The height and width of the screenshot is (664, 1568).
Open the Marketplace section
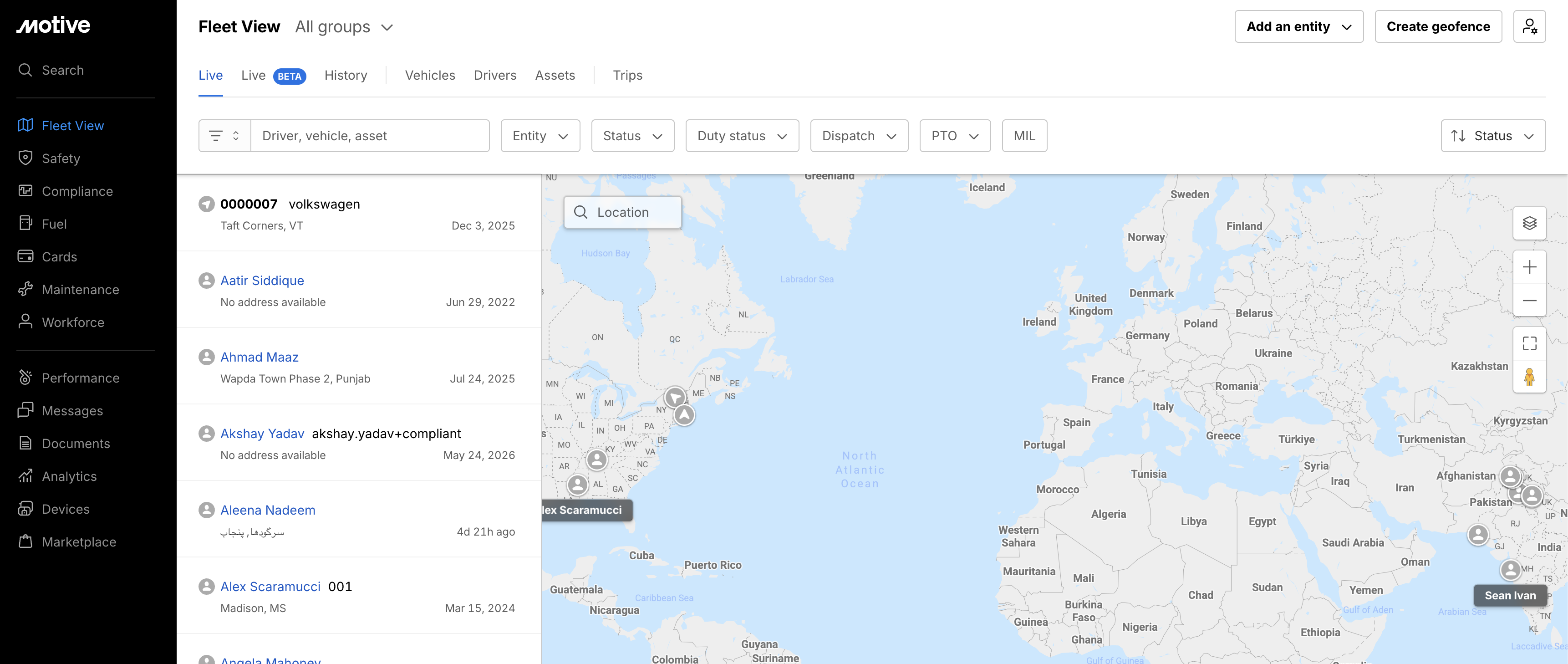[x=67, y=542]
